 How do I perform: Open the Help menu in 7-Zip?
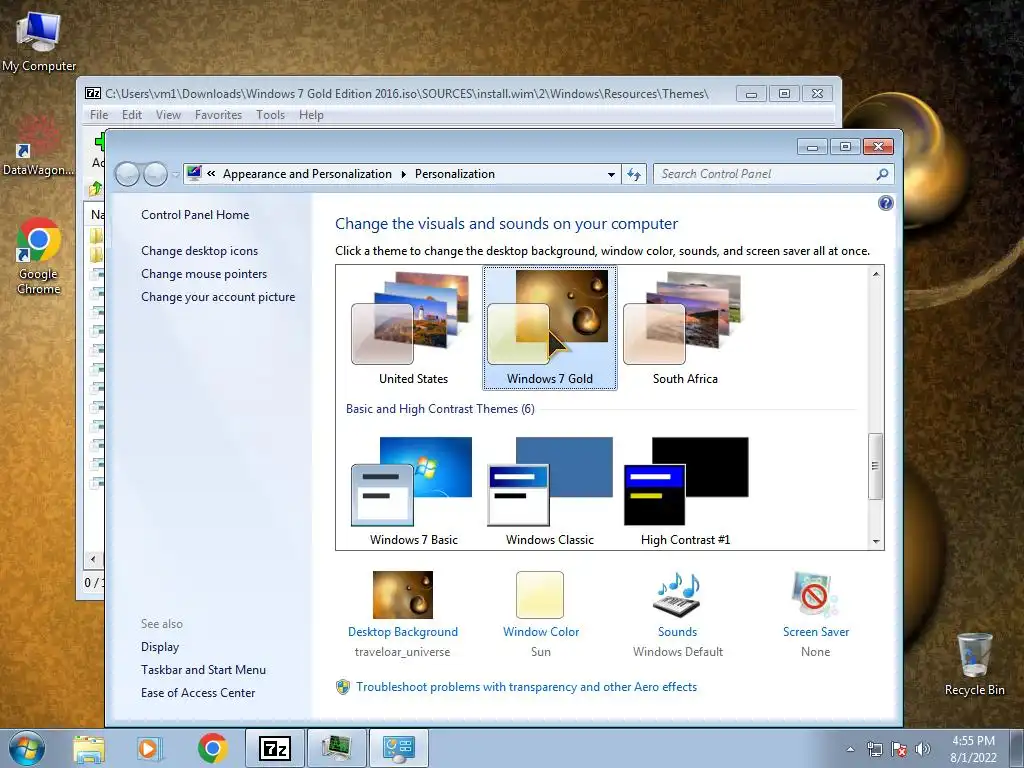(x=312, y=115)
